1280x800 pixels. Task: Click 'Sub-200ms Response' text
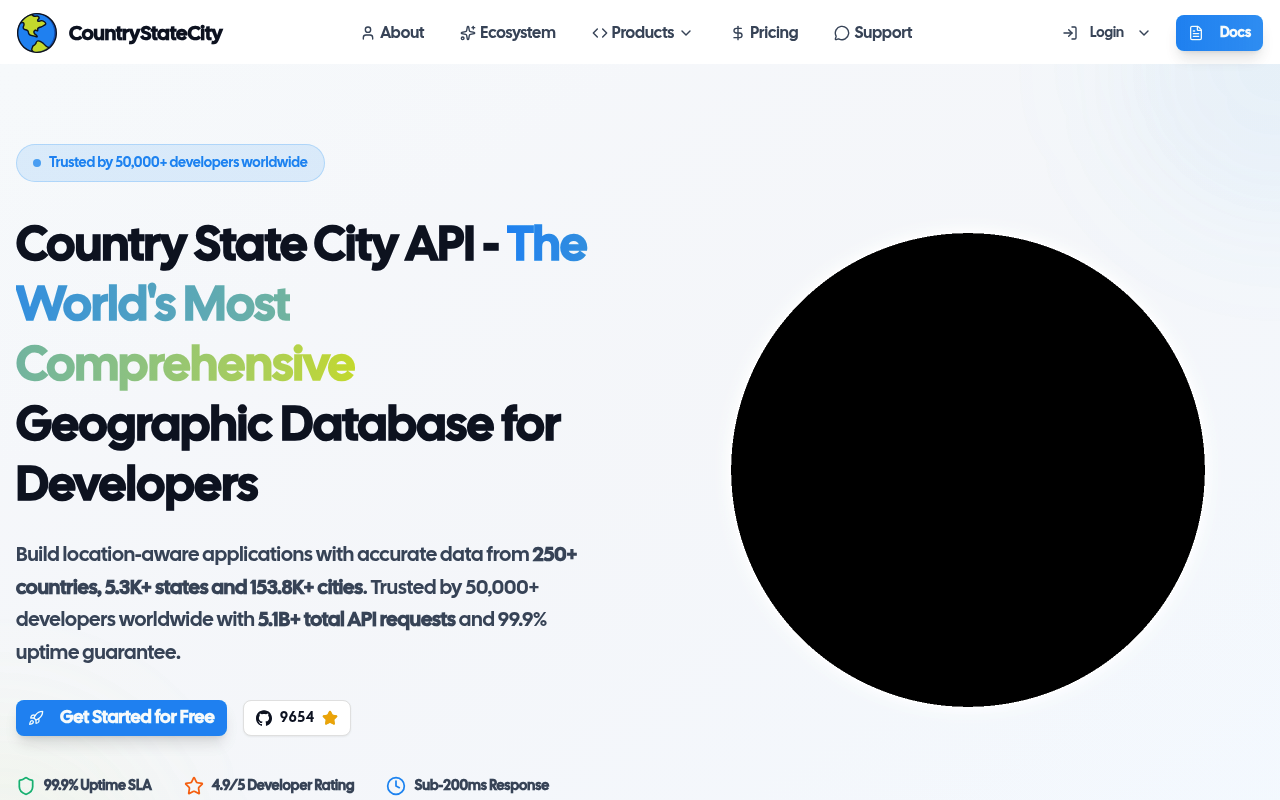481,786
